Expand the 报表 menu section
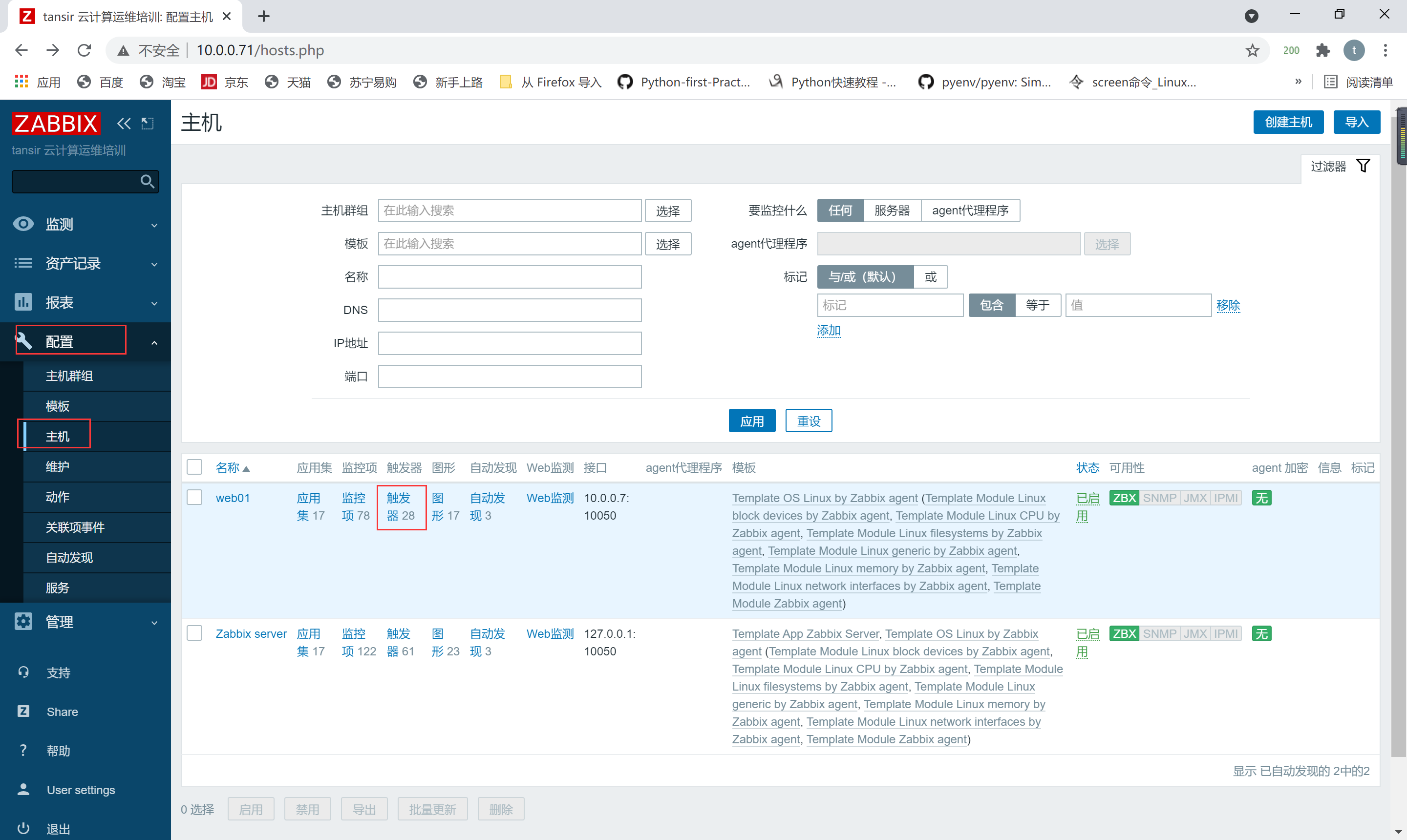1407x840 pixels. pos(85,302)
